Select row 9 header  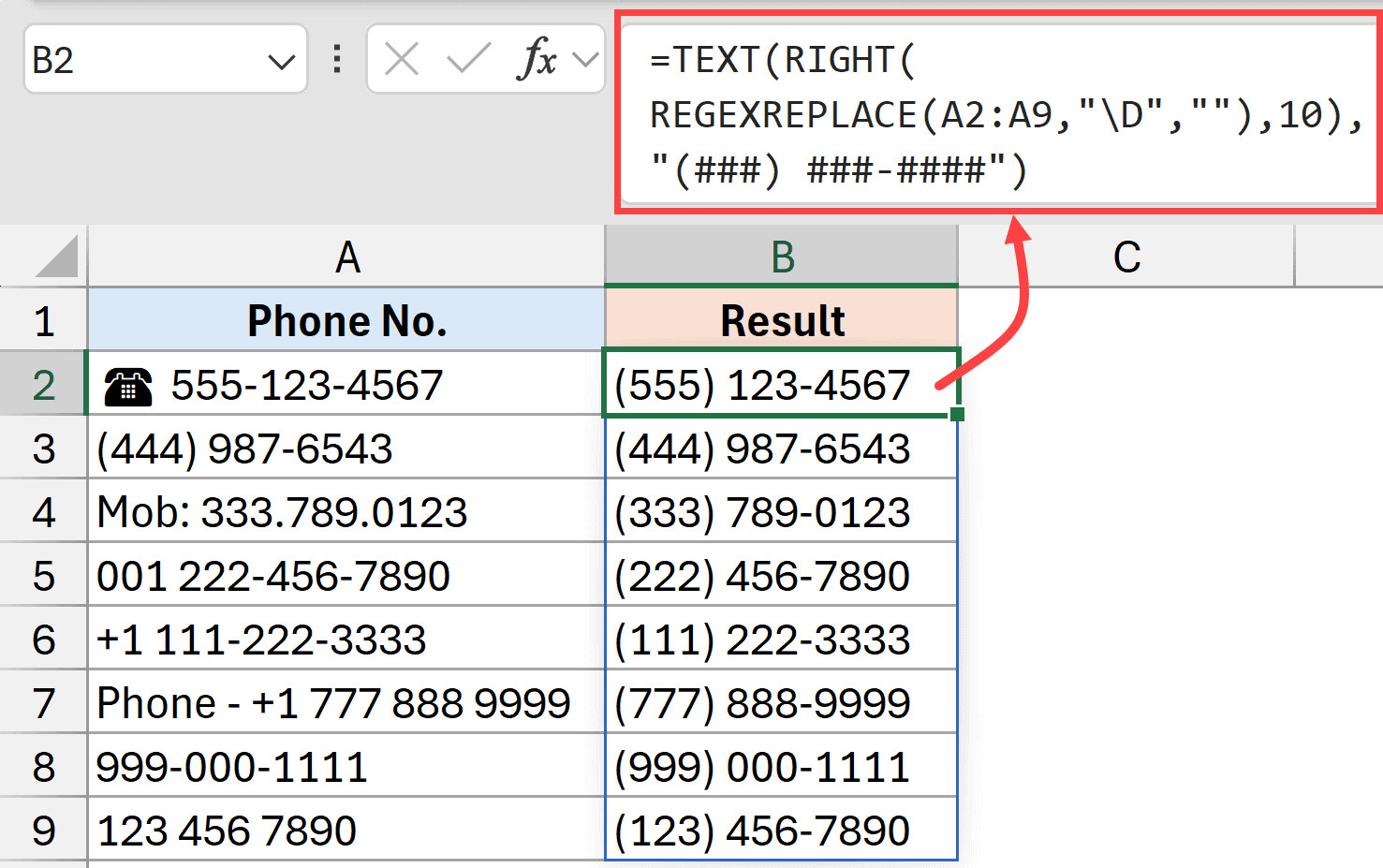pos(43,831)
